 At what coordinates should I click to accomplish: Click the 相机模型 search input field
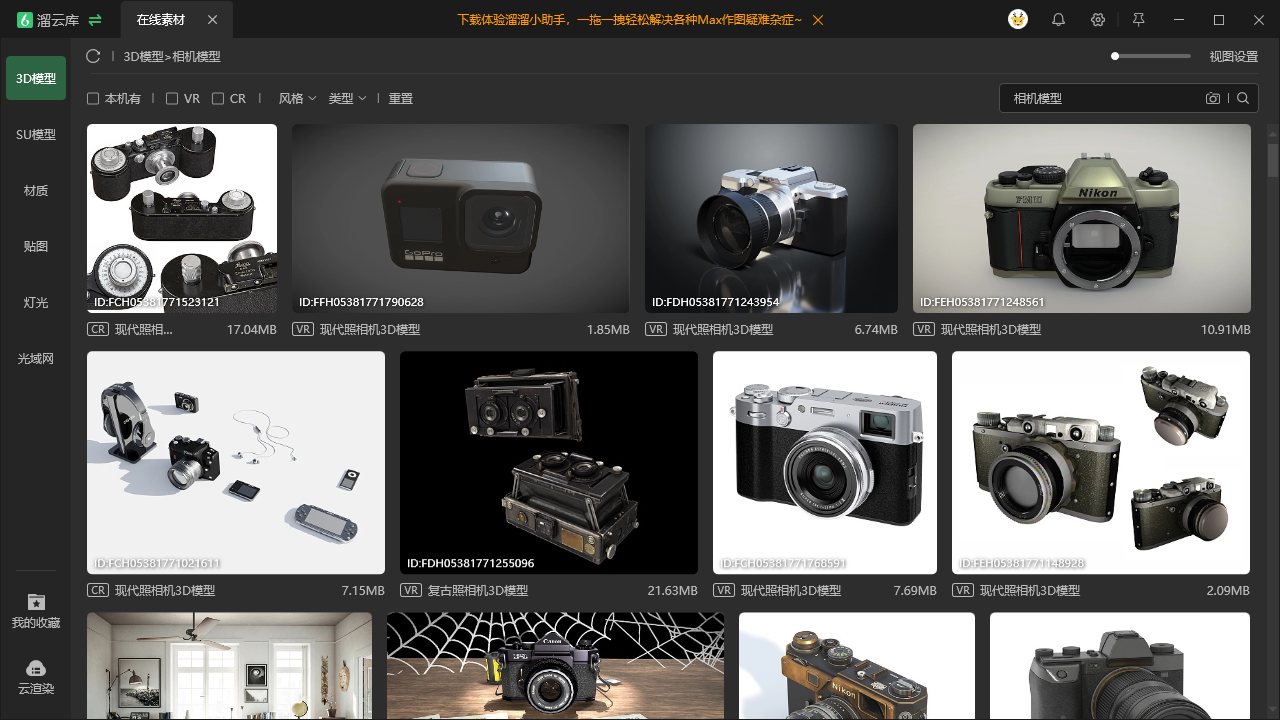[1105, 98]
